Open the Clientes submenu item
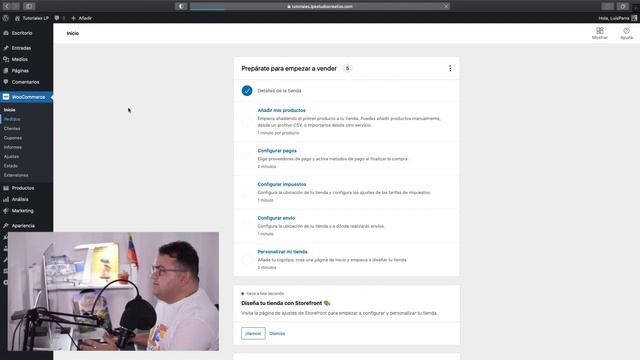Screen dimensions: 640x360 pyautogui.click(x=12, y=129)
